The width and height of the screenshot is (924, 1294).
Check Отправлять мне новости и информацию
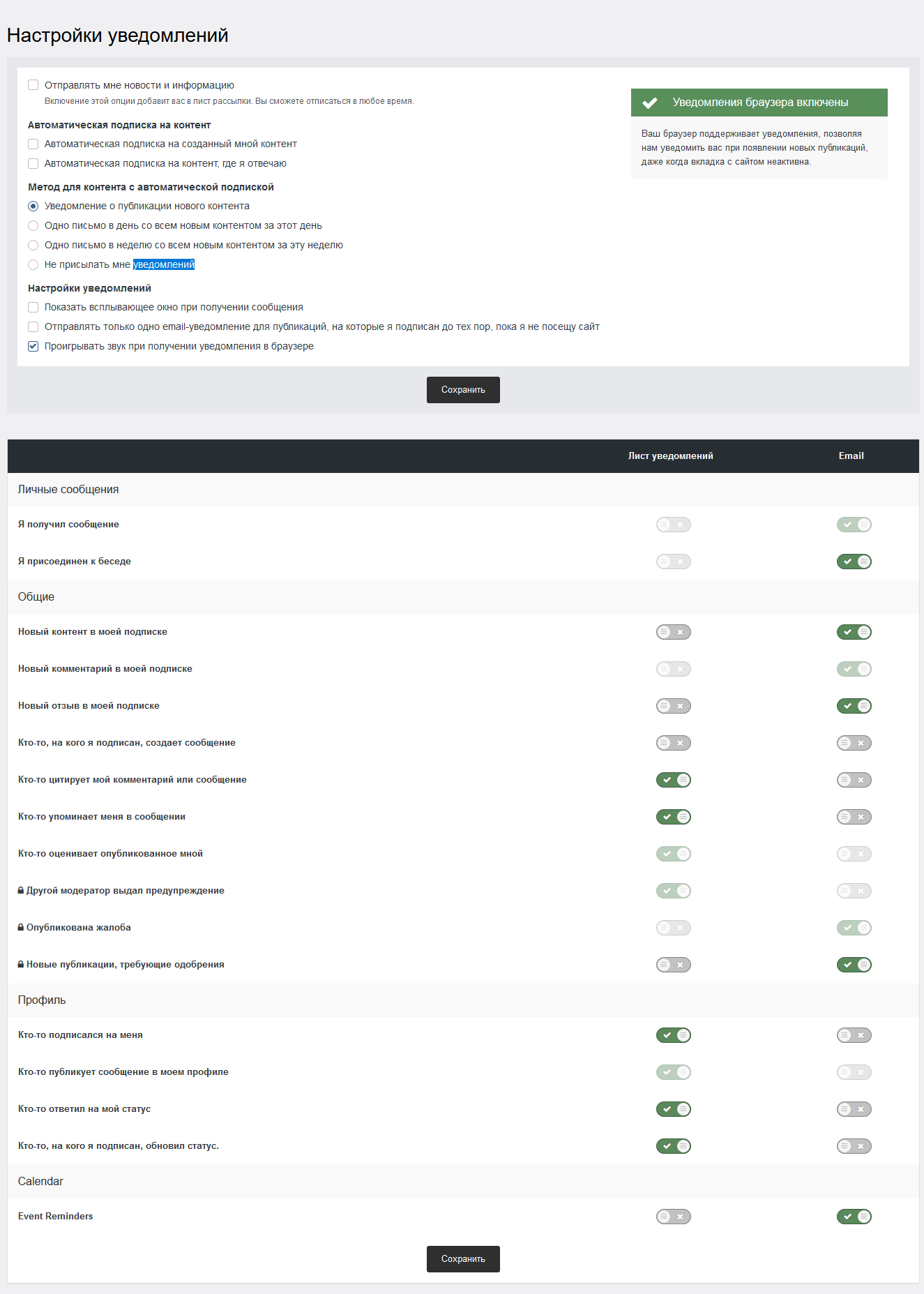(x=33, y=85)
